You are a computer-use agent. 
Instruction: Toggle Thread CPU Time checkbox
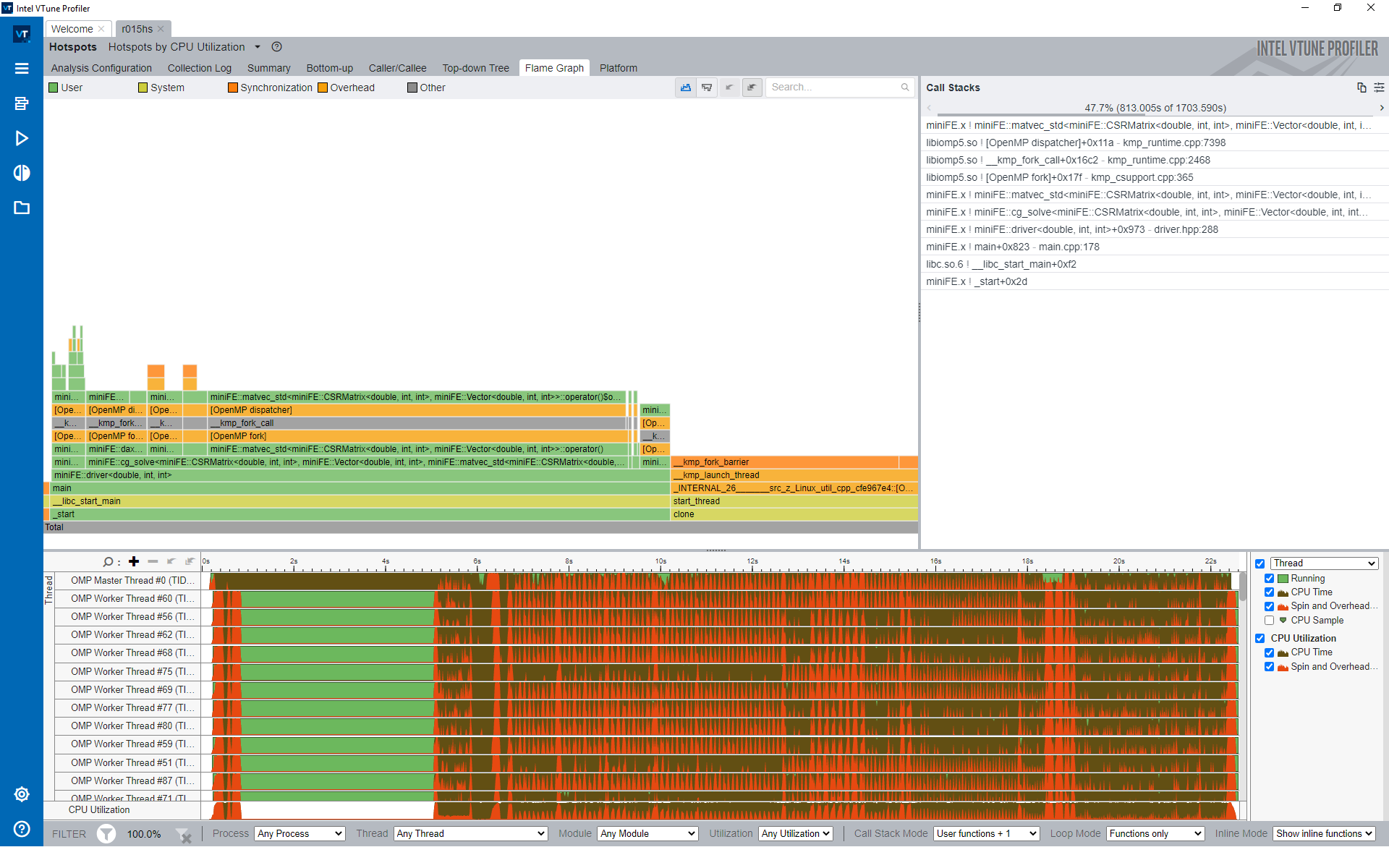click(1269, 592)
